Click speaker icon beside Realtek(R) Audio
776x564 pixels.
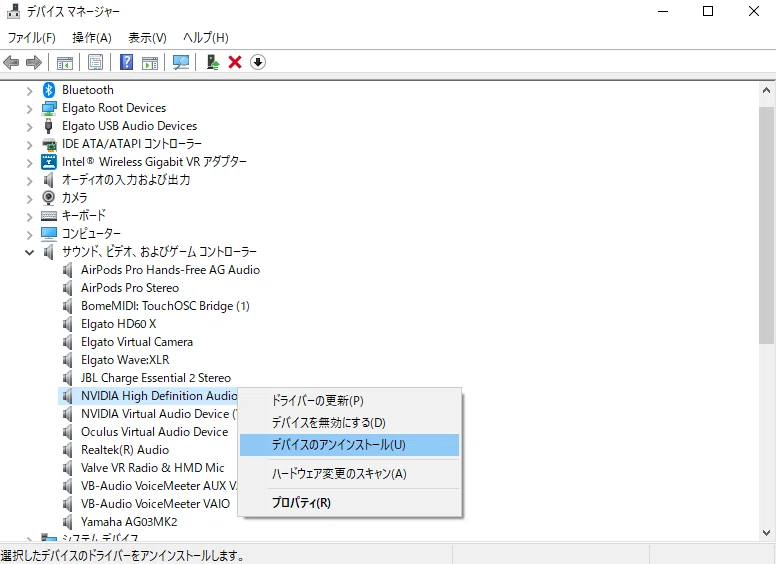coord(68,450)
